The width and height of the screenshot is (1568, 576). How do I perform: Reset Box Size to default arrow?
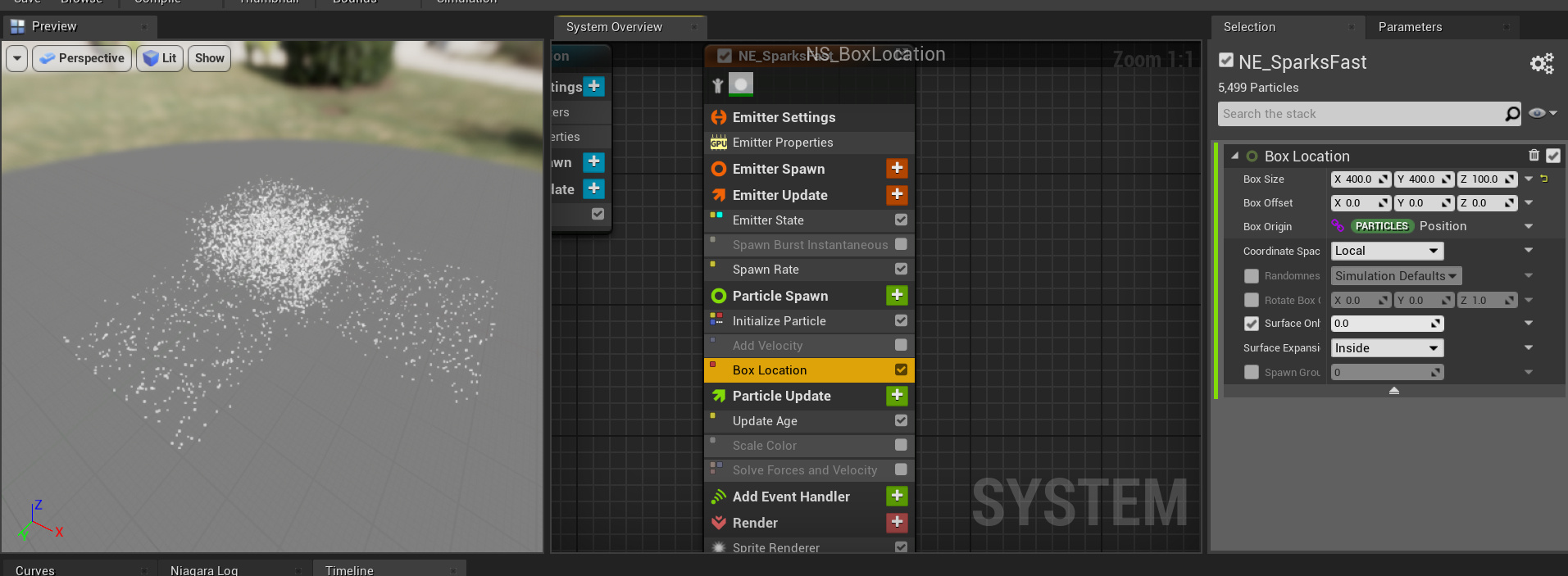[x=1544, y=179]
